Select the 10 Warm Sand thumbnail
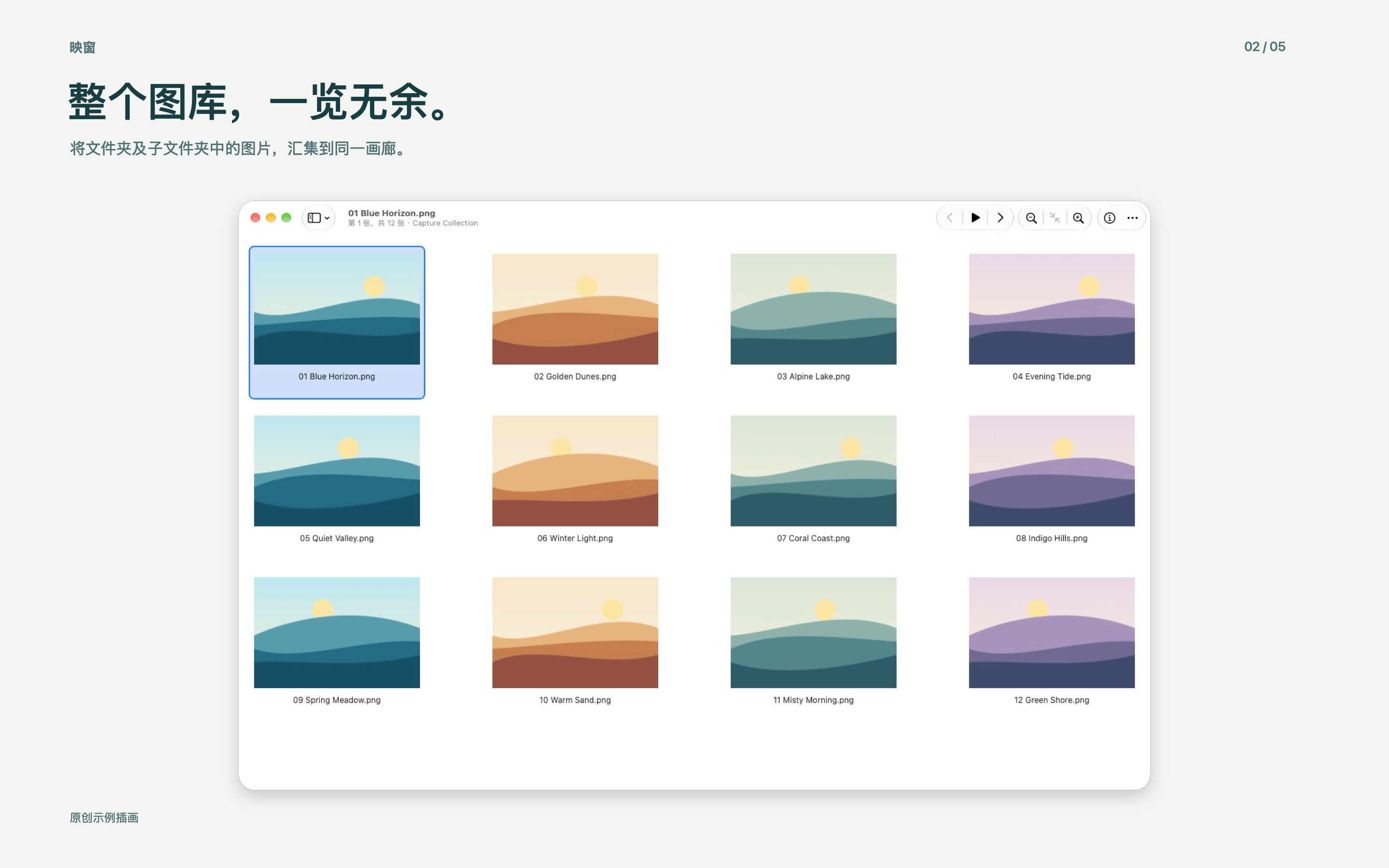Image resolution: width=1389 pixels, height=868 pixels. 575,633
